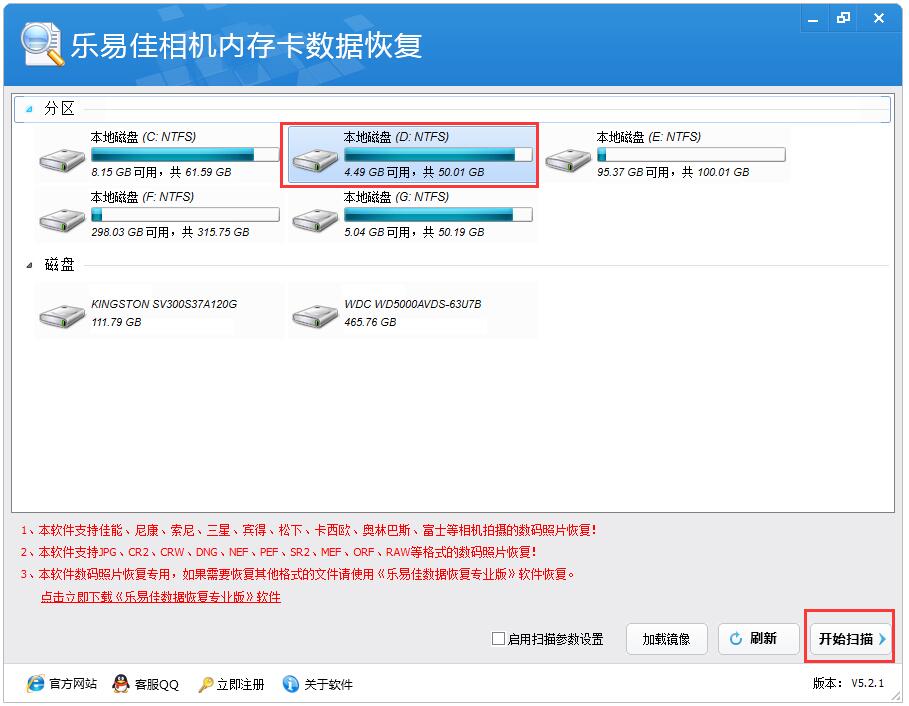The width and height of the screenshot is (909, 706).
Task: Close the data recovery window
Action: click(x=879, y=19)
